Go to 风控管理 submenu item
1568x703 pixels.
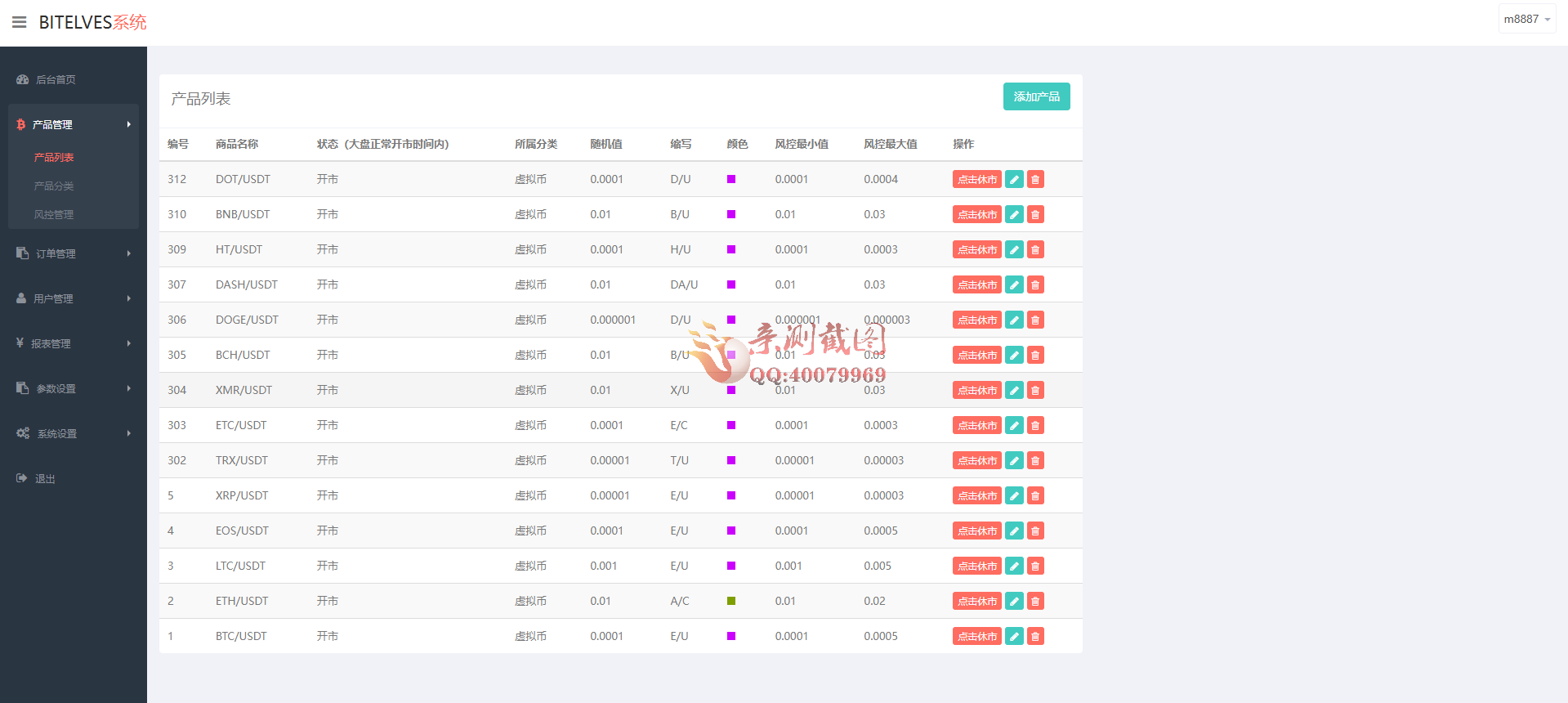click(x=54, y=215)
